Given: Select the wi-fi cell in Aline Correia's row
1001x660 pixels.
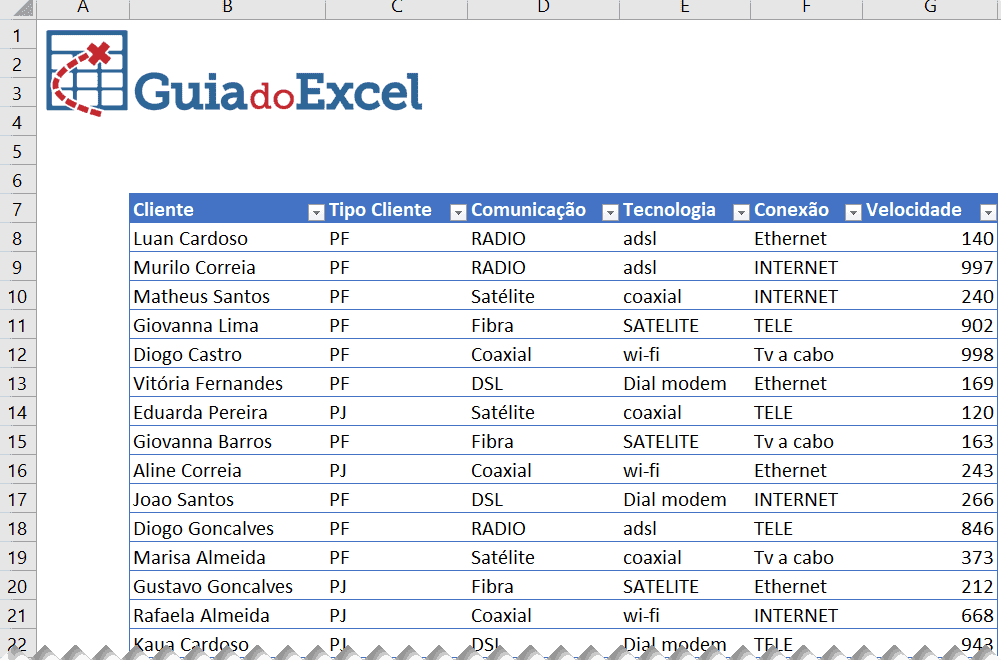Looking at the screenshot, I should [680, 470].
